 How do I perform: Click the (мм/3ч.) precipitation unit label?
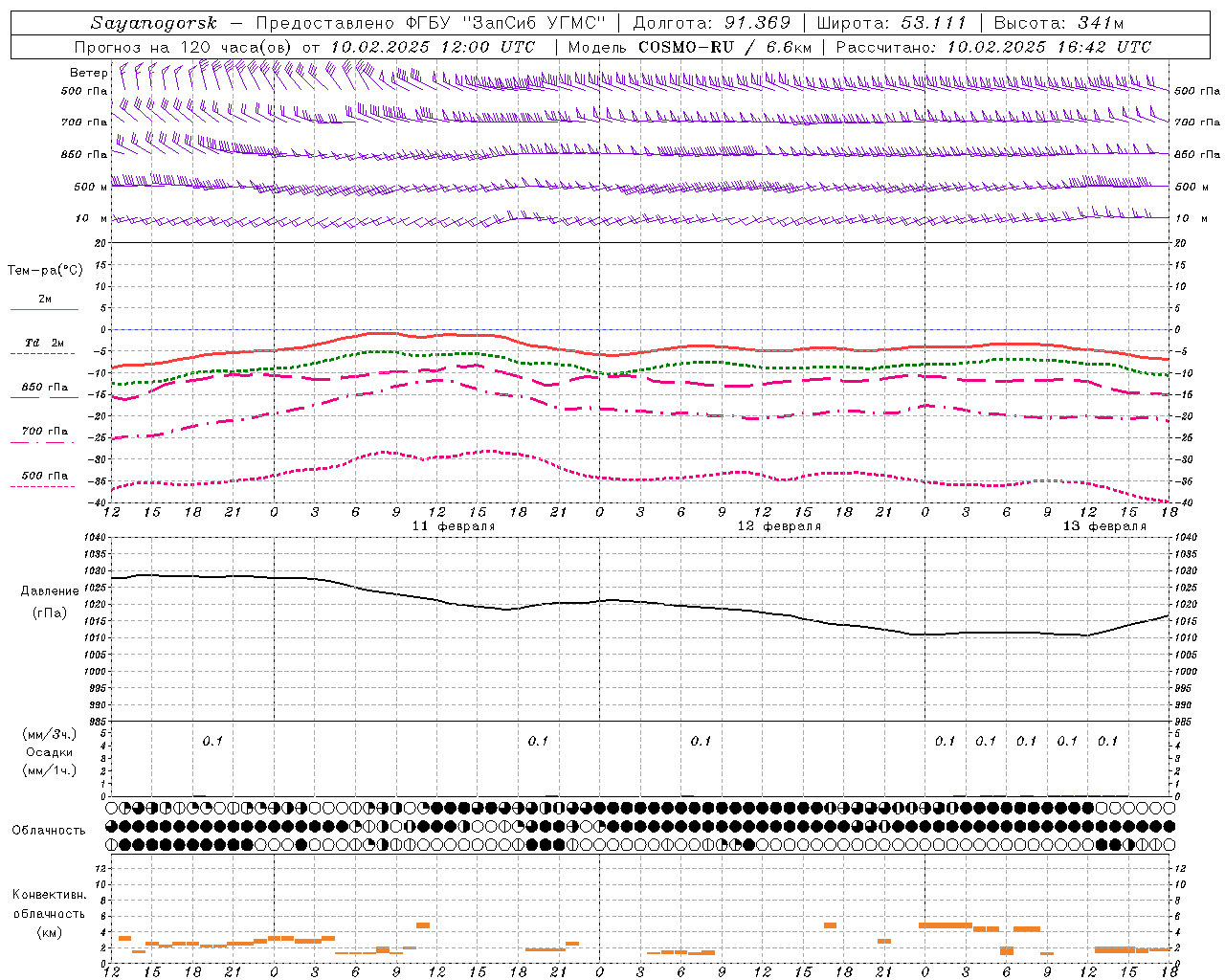(x=50, y=734)
